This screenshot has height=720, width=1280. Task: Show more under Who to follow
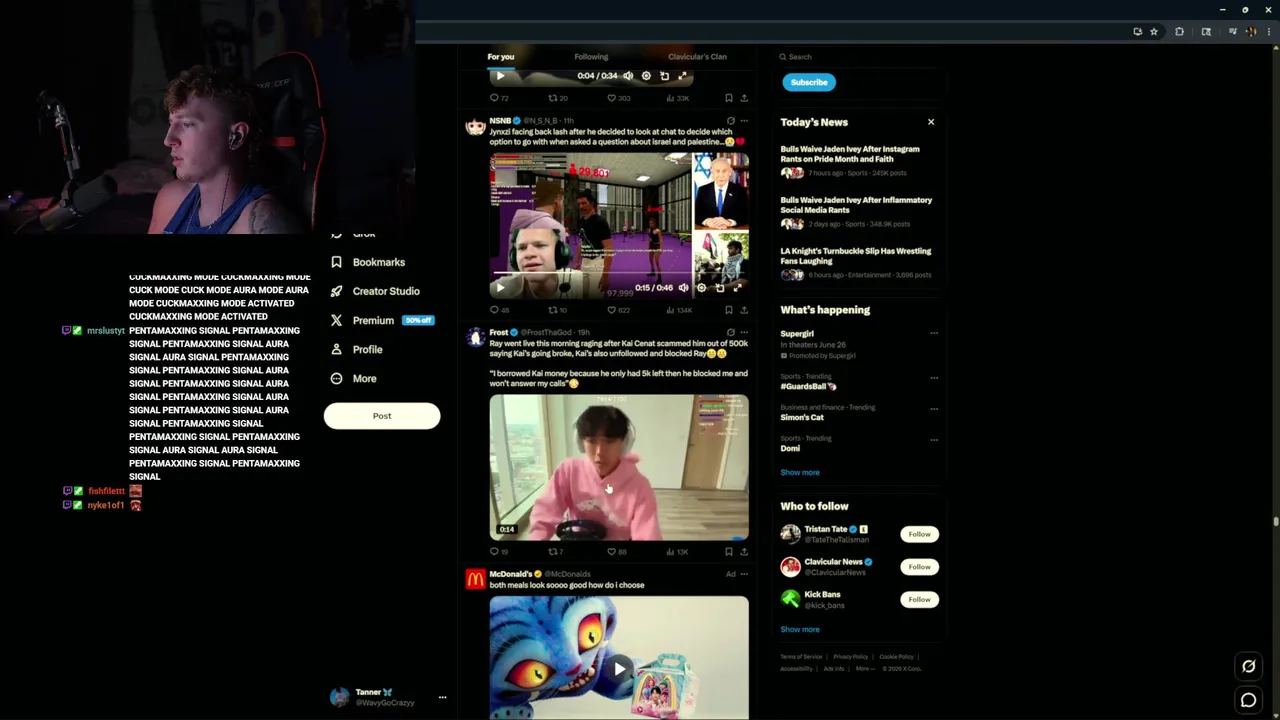pyautogui.click(x=800, y=629)
